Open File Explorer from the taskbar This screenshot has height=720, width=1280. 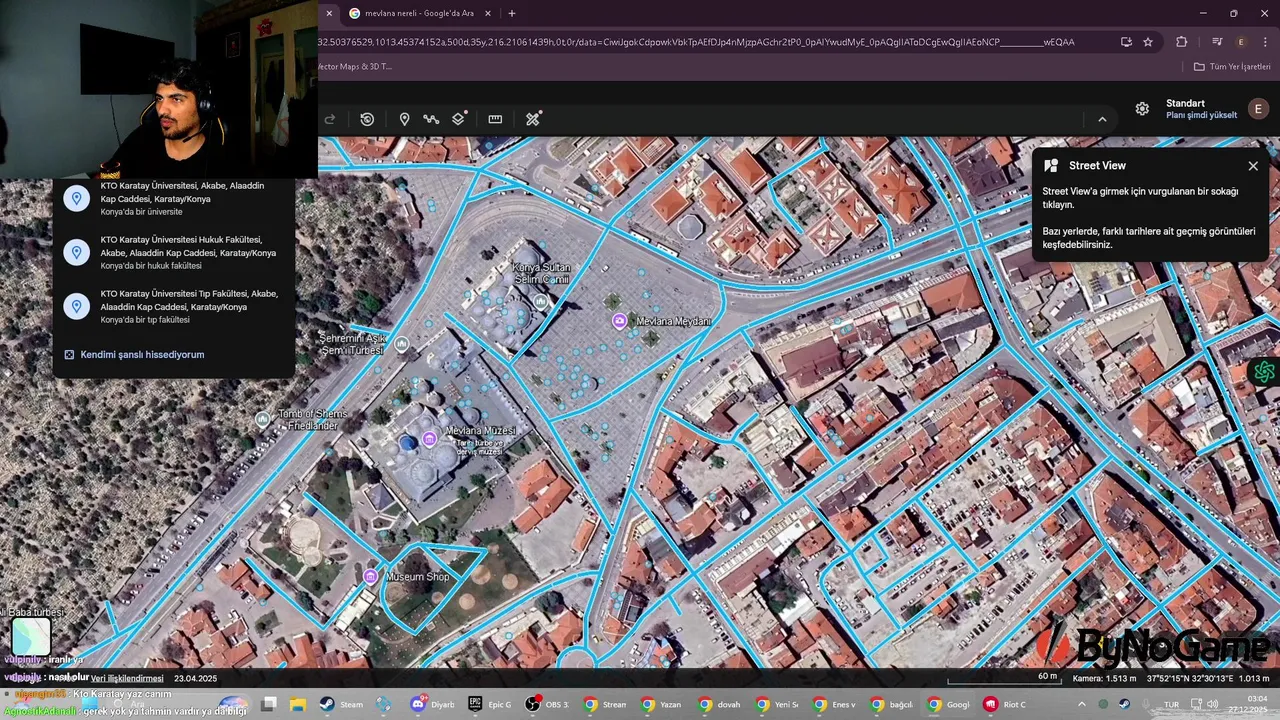click(x=297, y=704)
